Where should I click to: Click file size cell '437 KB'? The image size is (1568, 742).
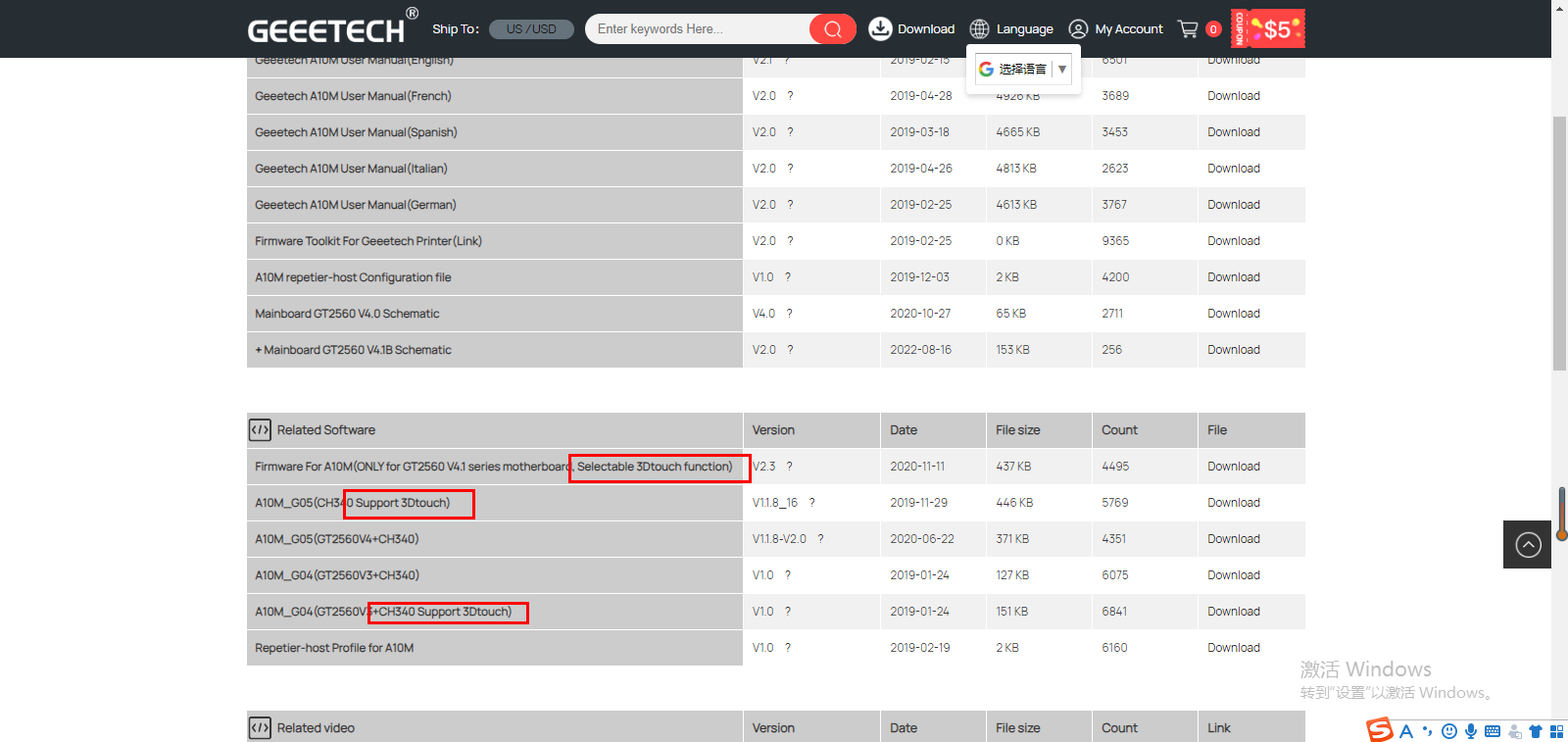[x=1013, y=467]
